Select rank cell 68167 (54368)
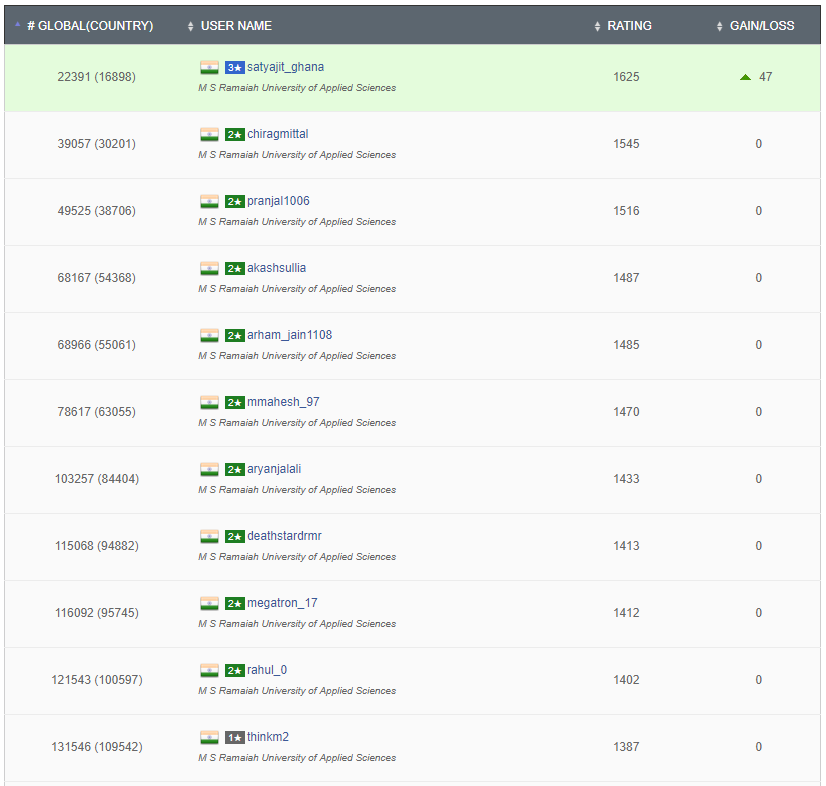 coord(96,278)
